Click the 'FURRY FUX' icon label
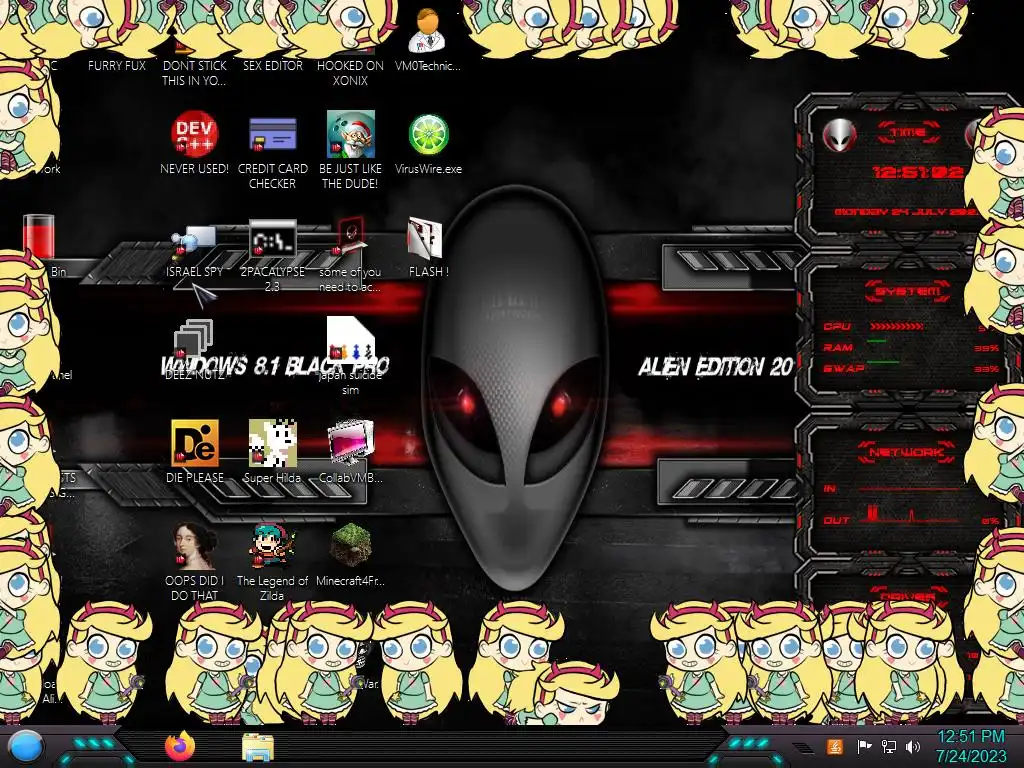This screenshot has height=768, width=1024. [117, 65]
